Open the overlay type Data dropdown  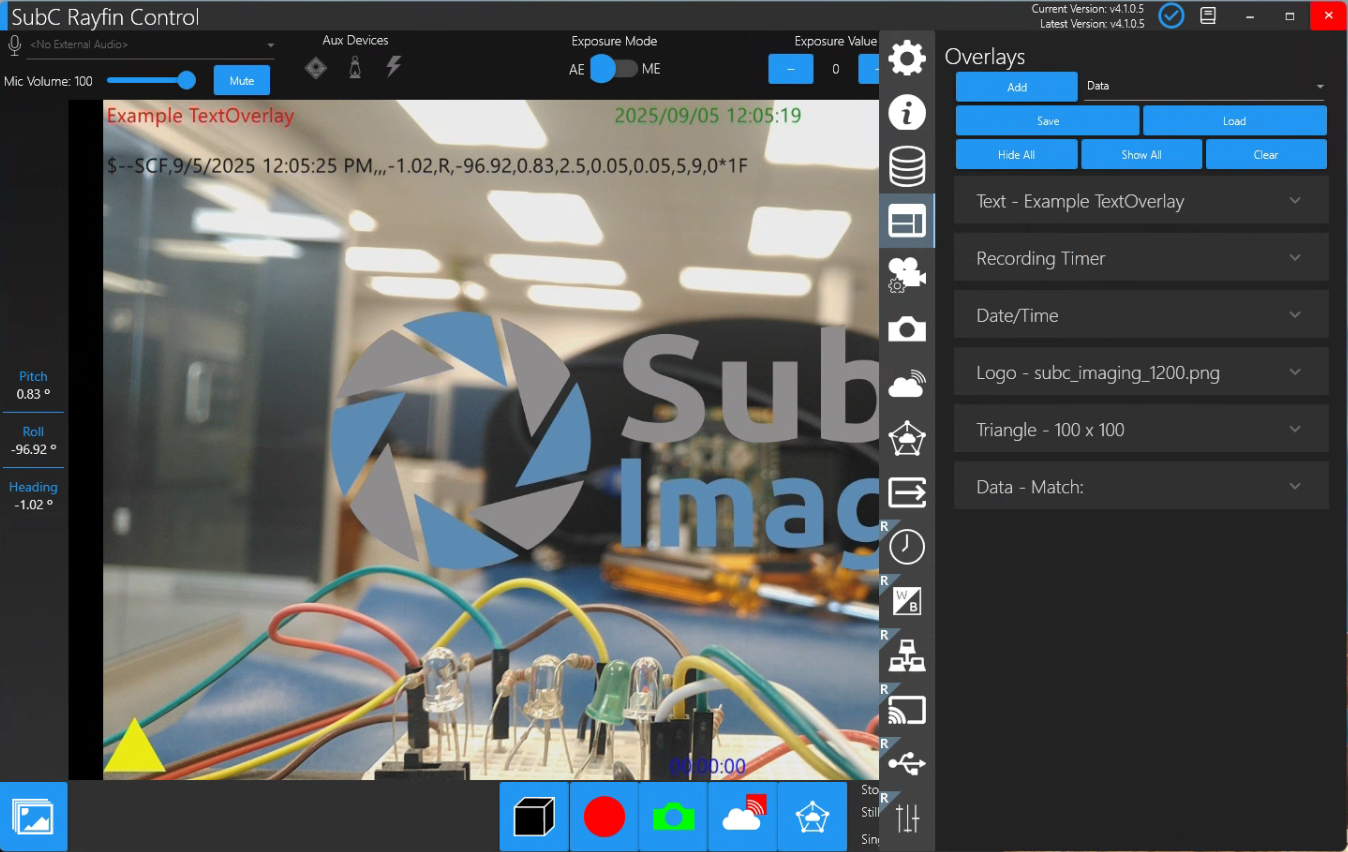(x=1204, y=86)
